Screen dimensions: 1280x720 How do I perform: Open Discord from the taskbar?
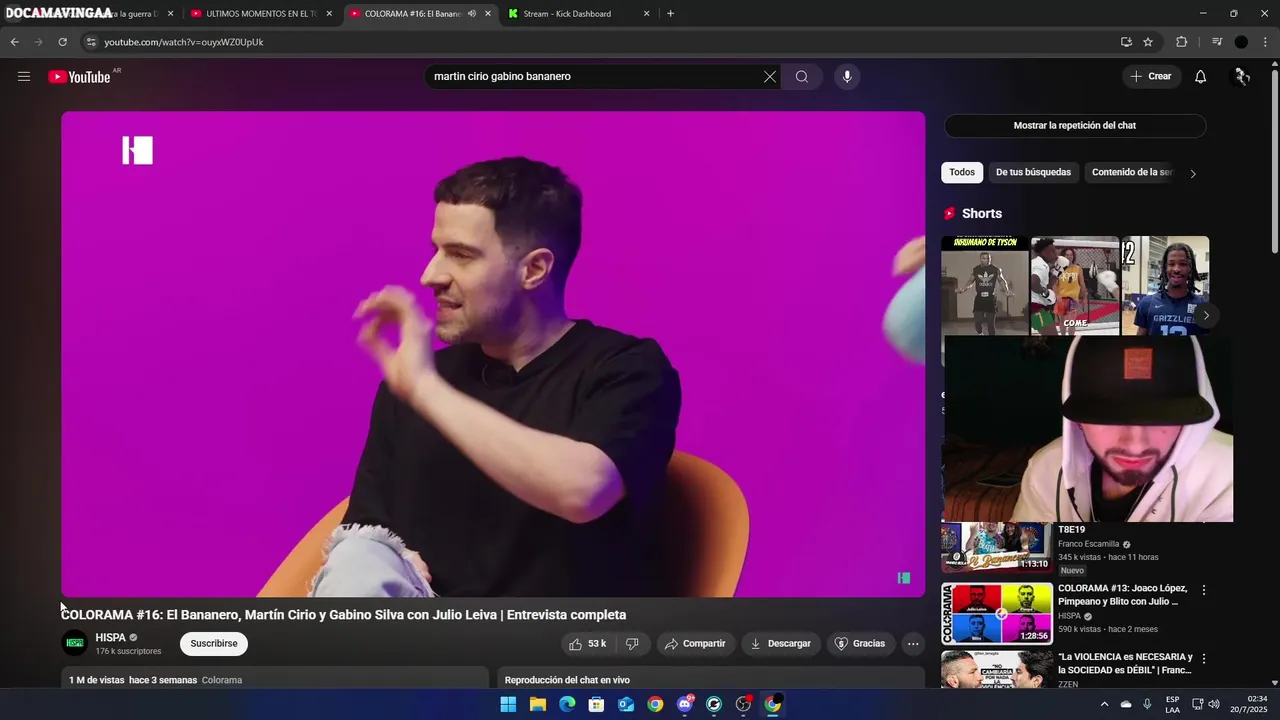coord(685,704)
